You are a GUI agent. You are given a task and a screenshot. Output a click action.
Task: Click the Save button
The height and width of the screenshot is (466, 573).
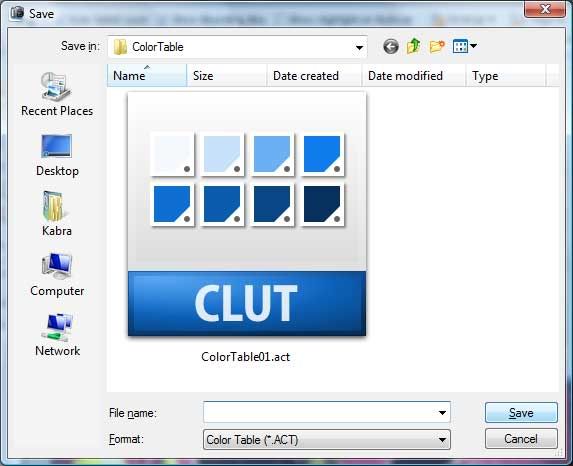[x=521, y=413]
